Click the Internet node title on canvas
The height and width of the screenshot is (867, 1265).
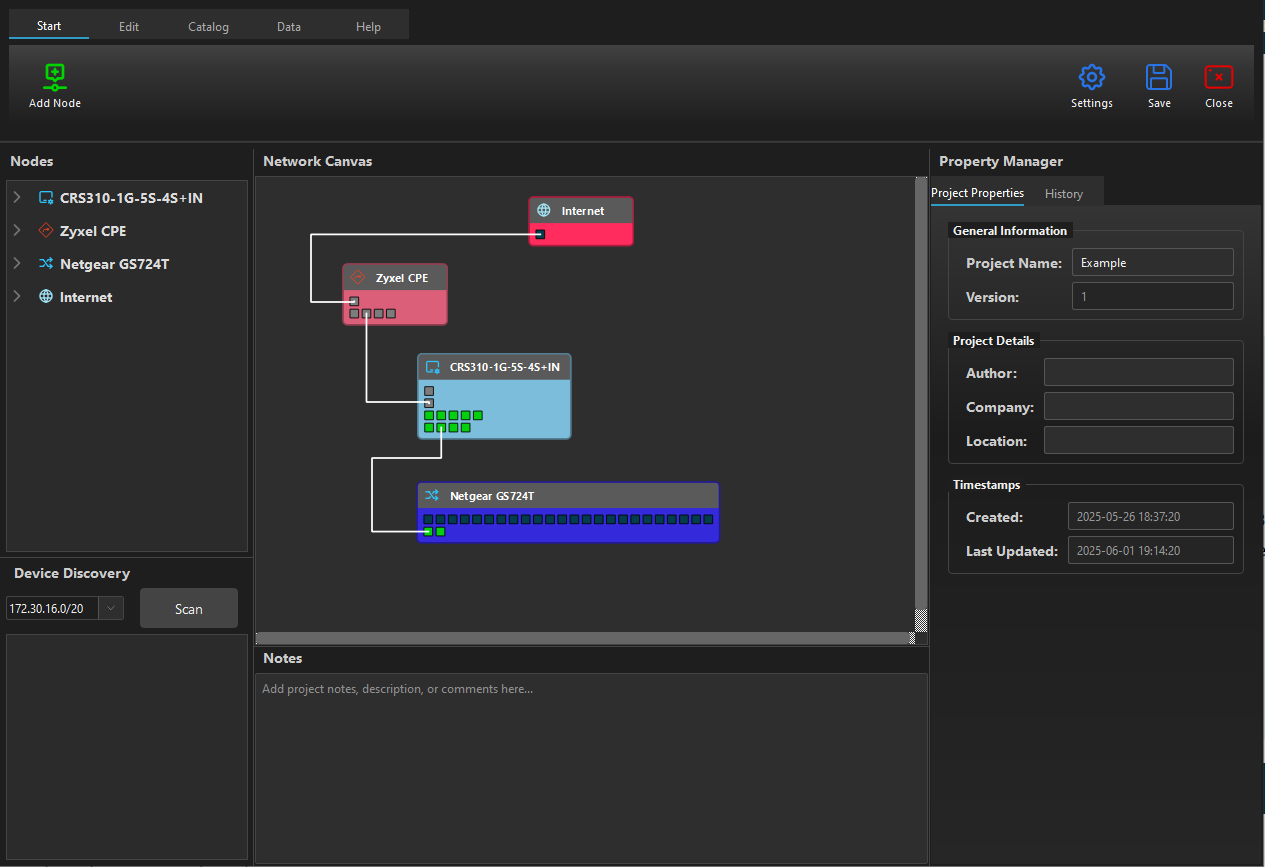coord(583,211)
